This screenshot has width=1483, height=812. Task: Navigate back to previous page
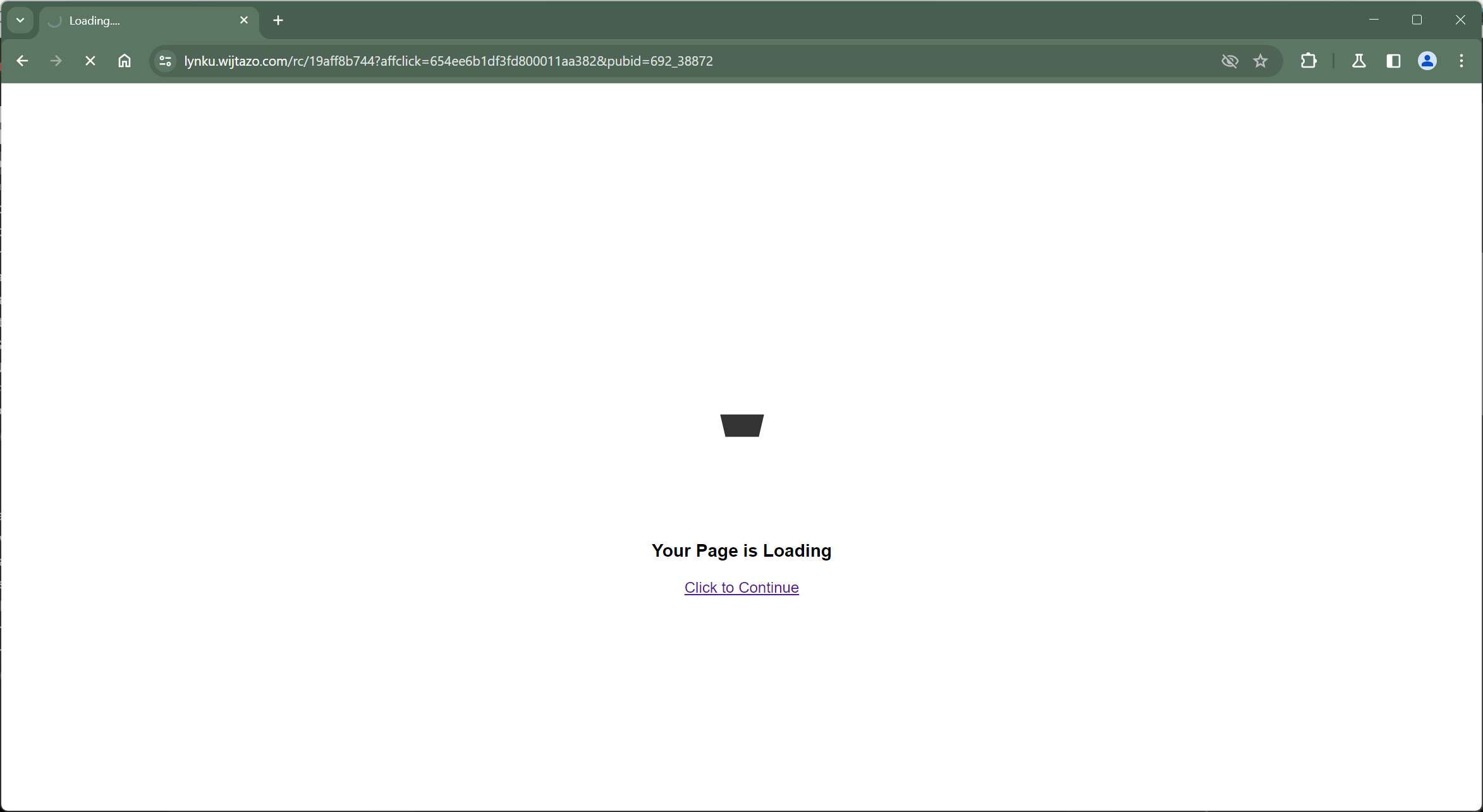coord(23,61)
